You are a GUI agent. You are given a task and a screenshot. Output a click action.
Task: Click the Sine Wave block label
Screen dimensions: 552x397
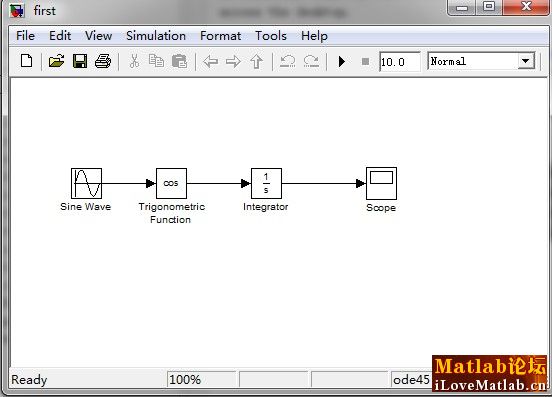click(86, 207)
